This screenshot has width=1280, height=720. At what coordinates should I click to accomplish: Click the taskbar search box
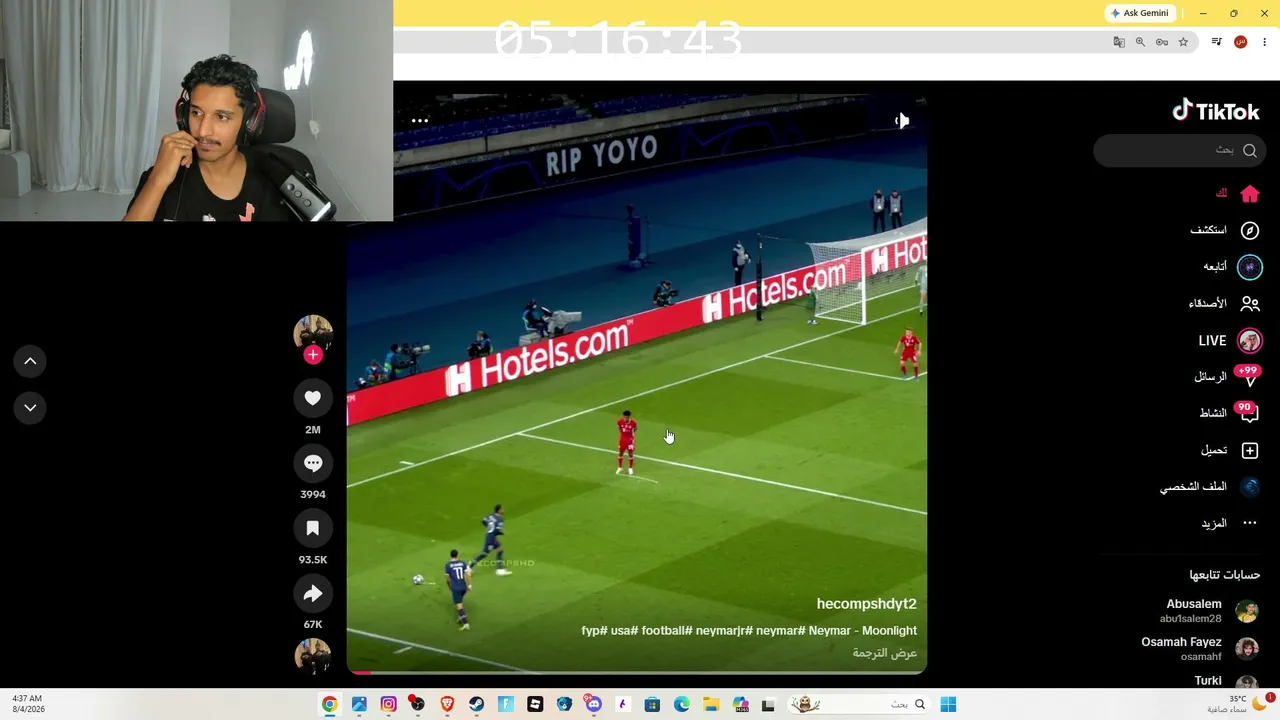click(858, 705)
